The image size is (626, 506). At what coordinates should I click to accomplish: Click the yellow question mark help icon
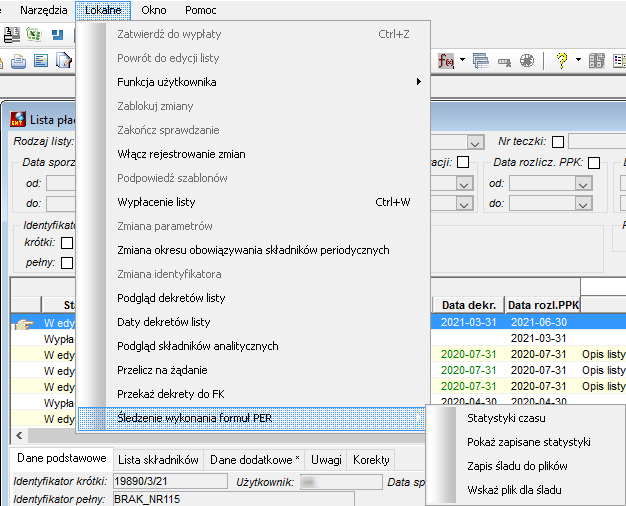pyautogui.click(x=562, y=61)
